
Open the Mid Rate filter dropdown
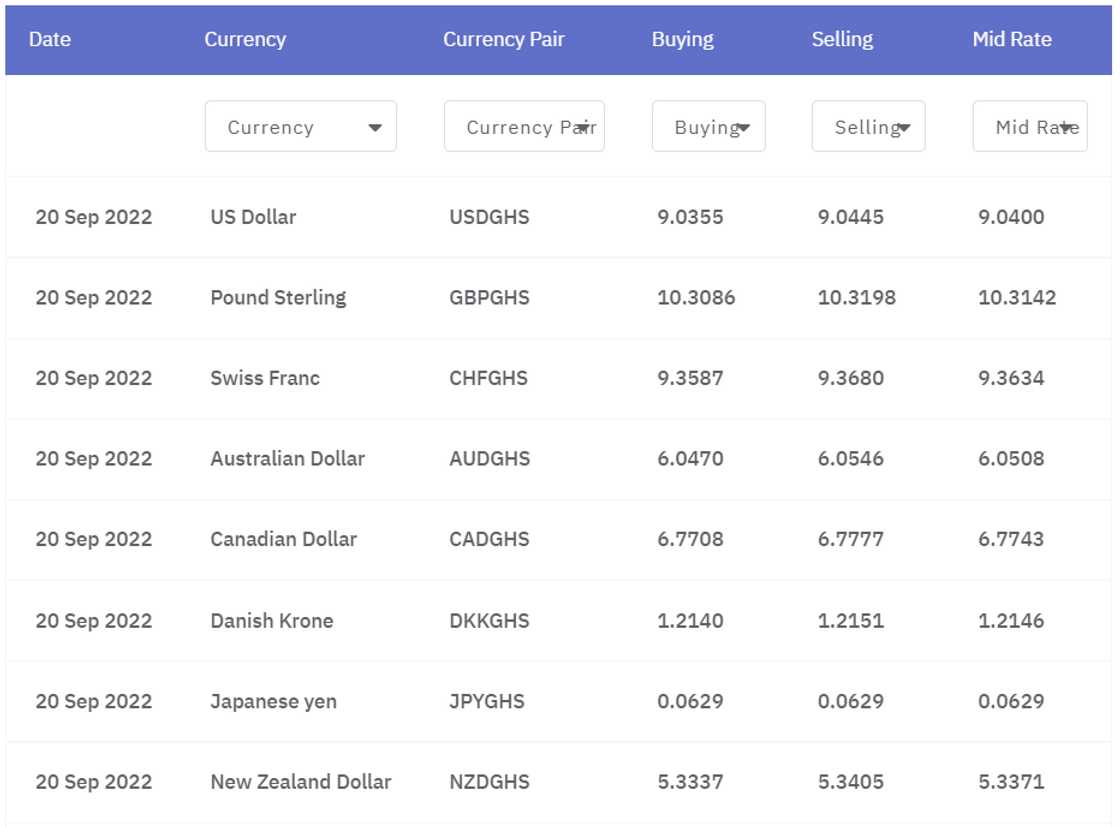click(1030, 126)
